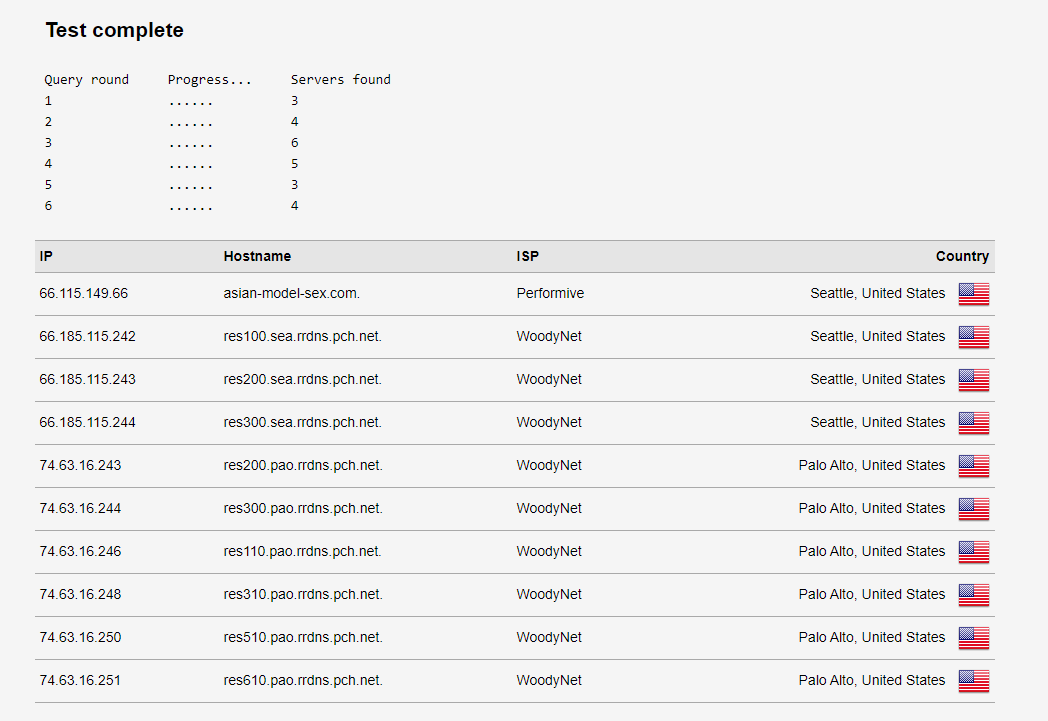
Task: Select IP address 66.185.115.242
Action: pos(88,336)
